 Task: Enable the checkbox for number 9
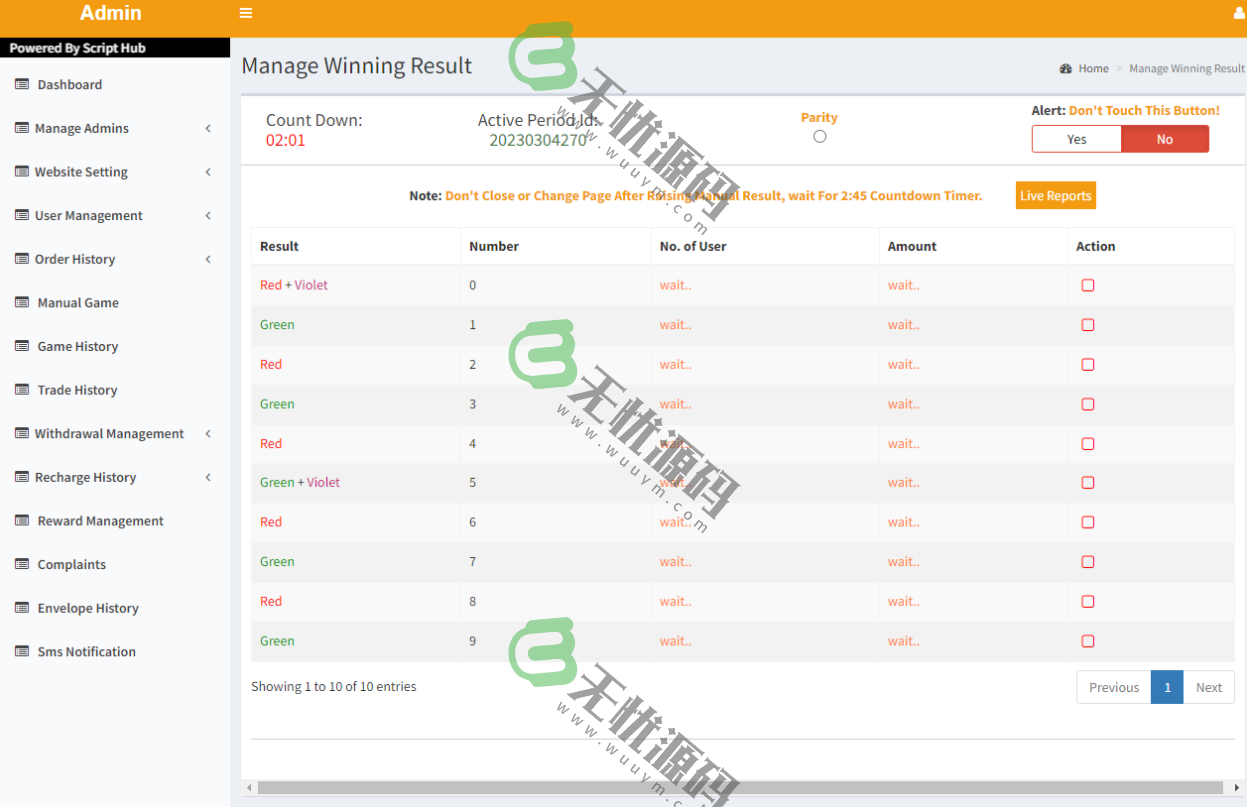[1088, 641]
